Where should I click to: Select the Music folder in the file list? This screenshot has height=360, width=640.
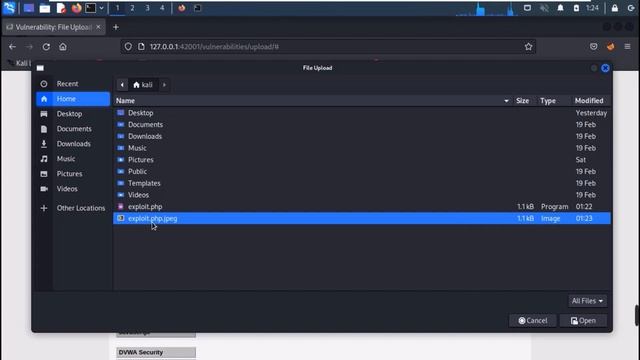362,148
